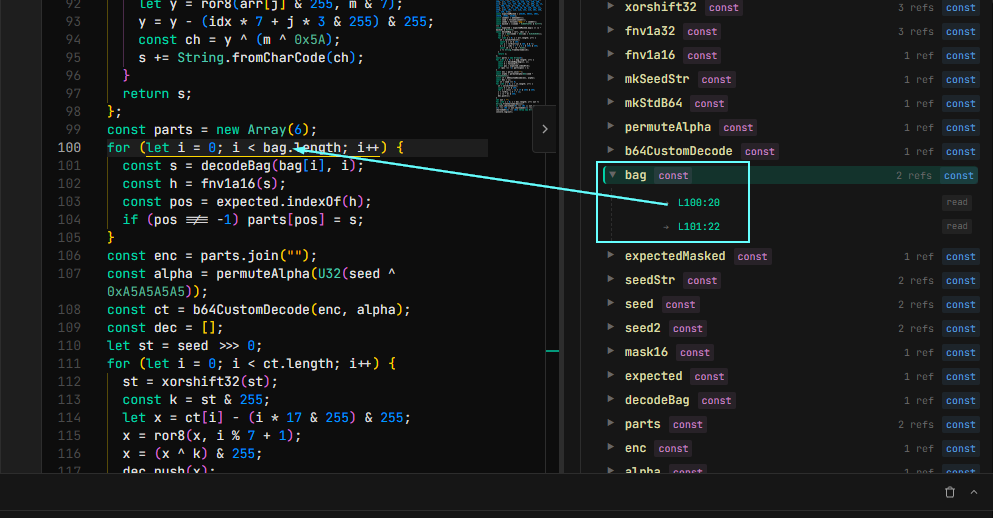Click the right-side const tag on expected row

(x=961, y=377)
